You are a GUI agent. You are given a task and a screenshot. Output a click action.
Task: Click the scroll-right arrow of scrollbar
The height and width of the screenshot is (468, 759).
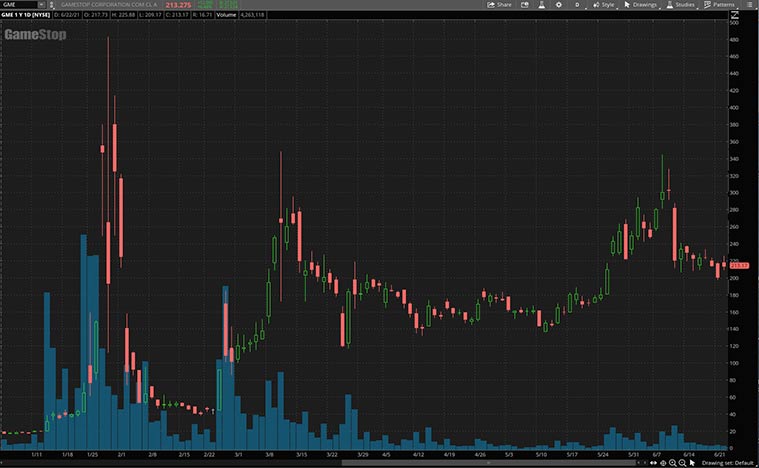[644, 463]
